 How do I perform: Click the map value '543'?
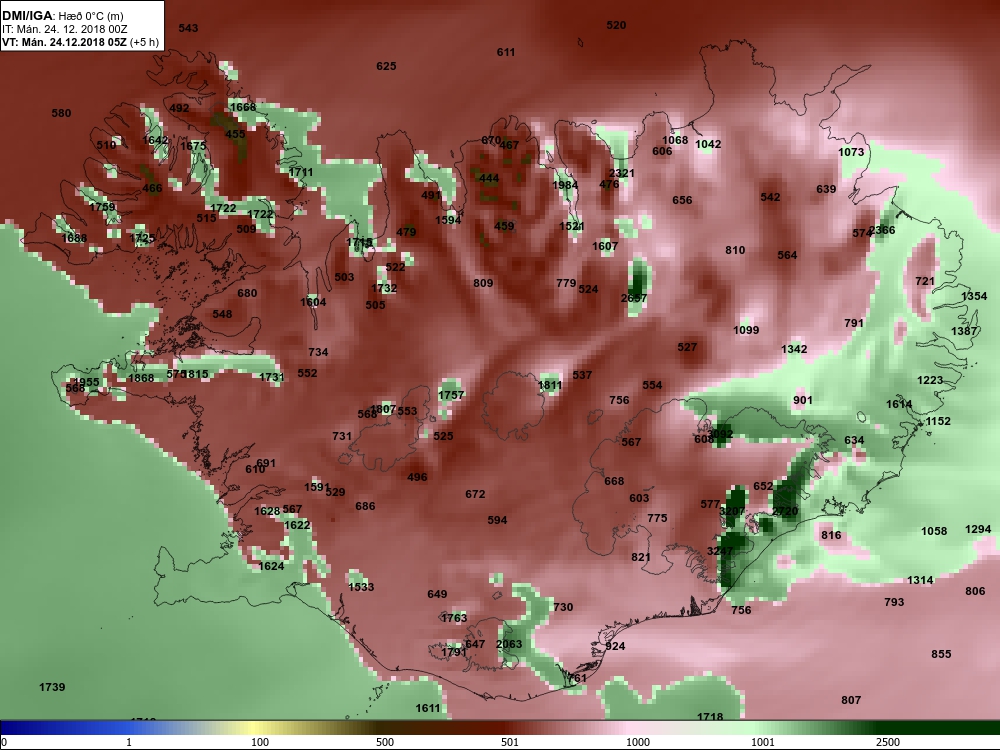point(188,28)
